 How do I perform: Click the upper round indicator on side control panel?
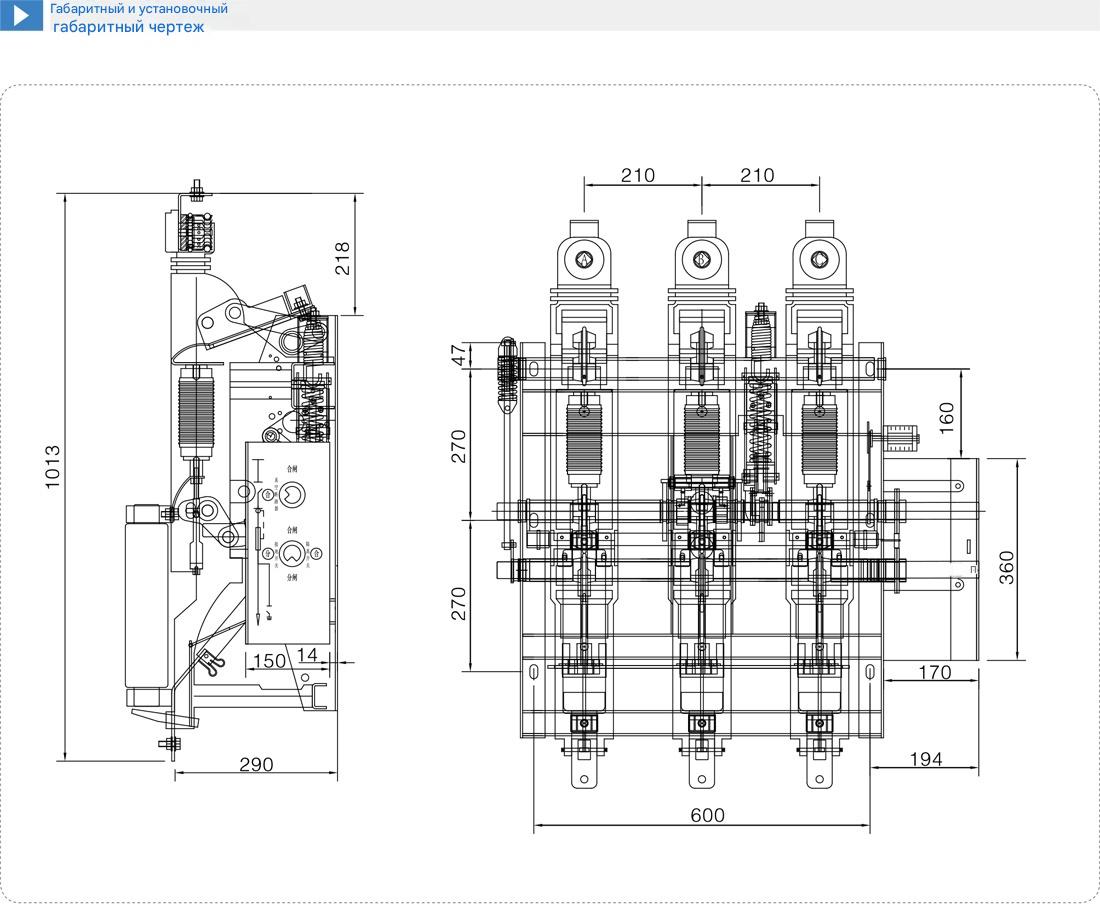pos(293,492)
